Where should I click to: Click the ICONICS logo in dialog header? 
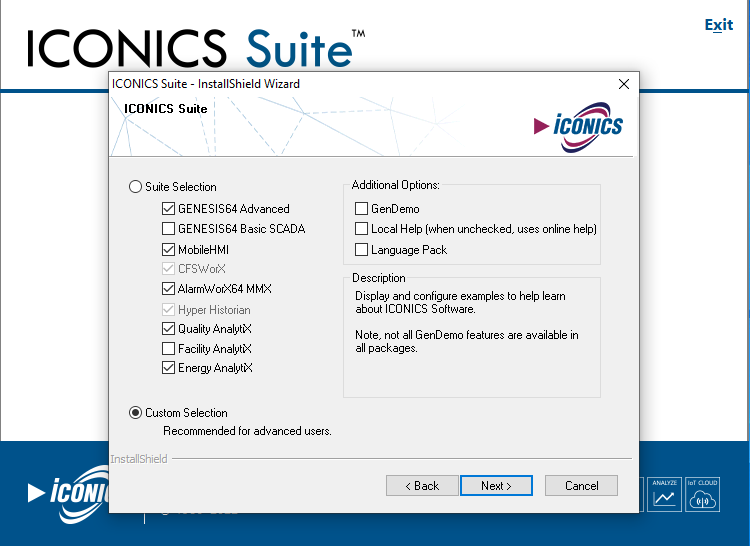click(578, 126)
